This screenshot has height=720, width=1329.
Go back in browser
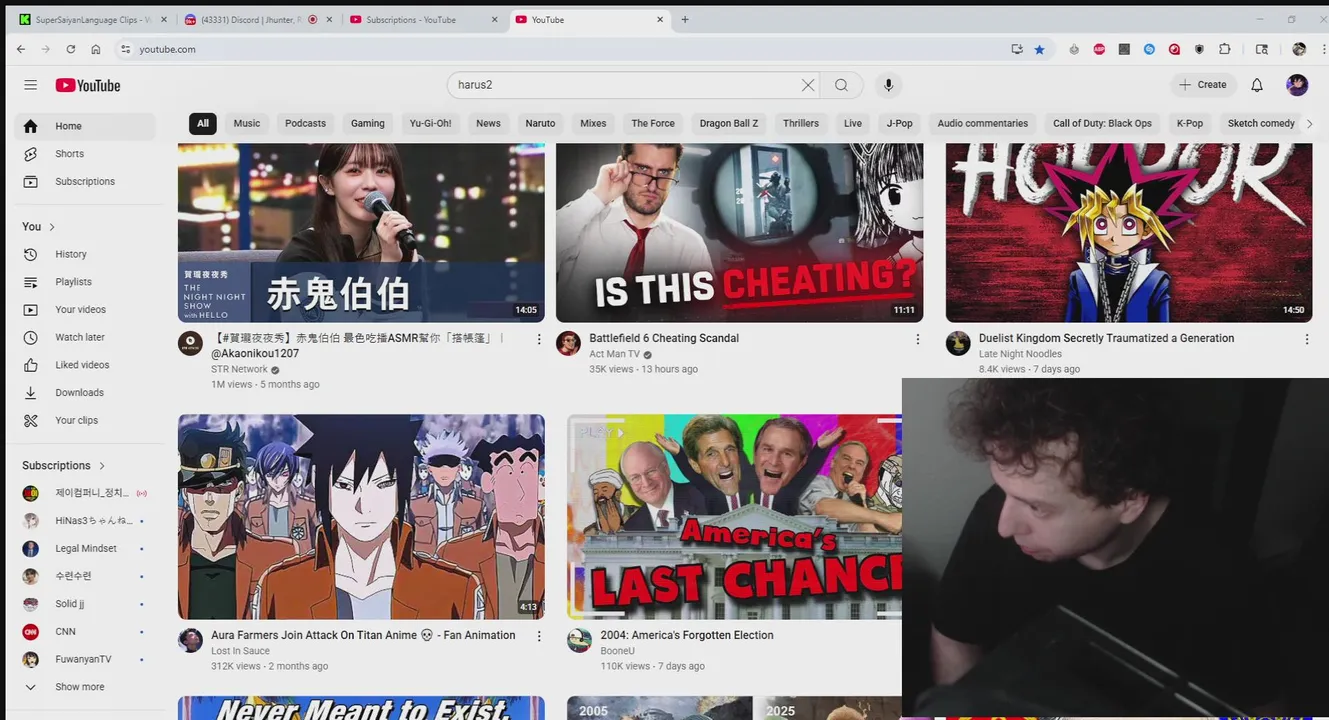pyautogui.click(x=21, y=49)
